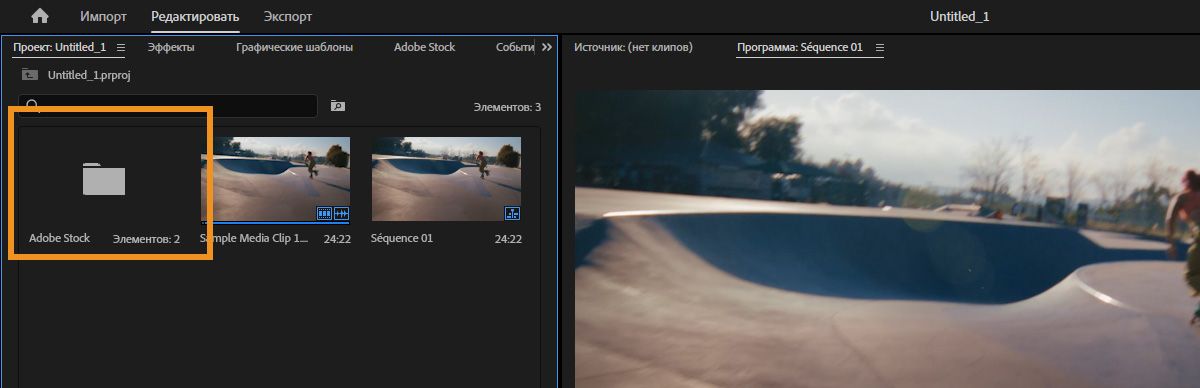Viewport: 1200px width, 388px height.
Task: Open the Adobe Stock panel tab
Action: coord(424,47)
